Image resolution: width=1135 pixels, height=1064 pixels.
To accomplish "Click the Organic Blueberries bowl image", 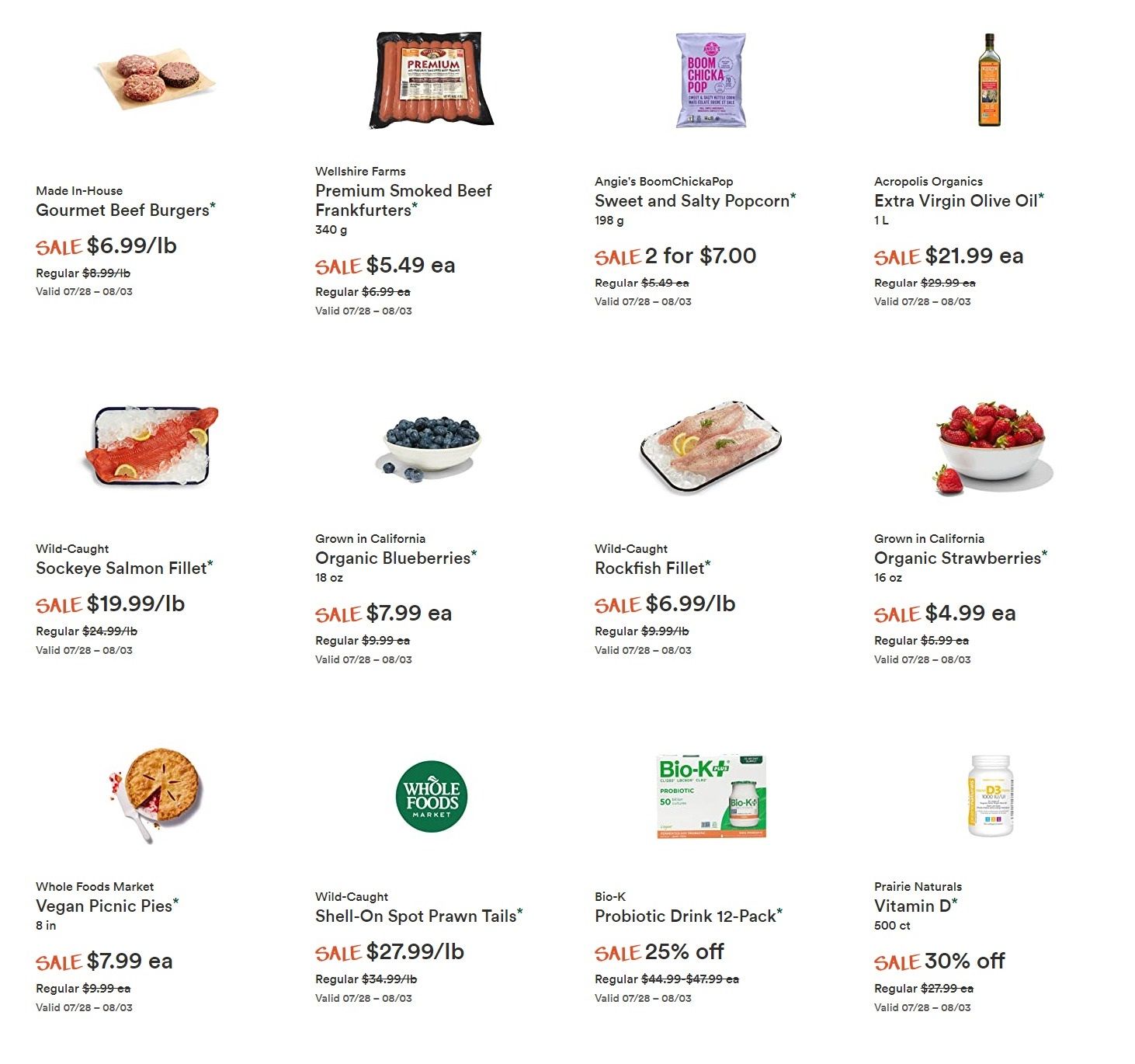I will 432,448.
